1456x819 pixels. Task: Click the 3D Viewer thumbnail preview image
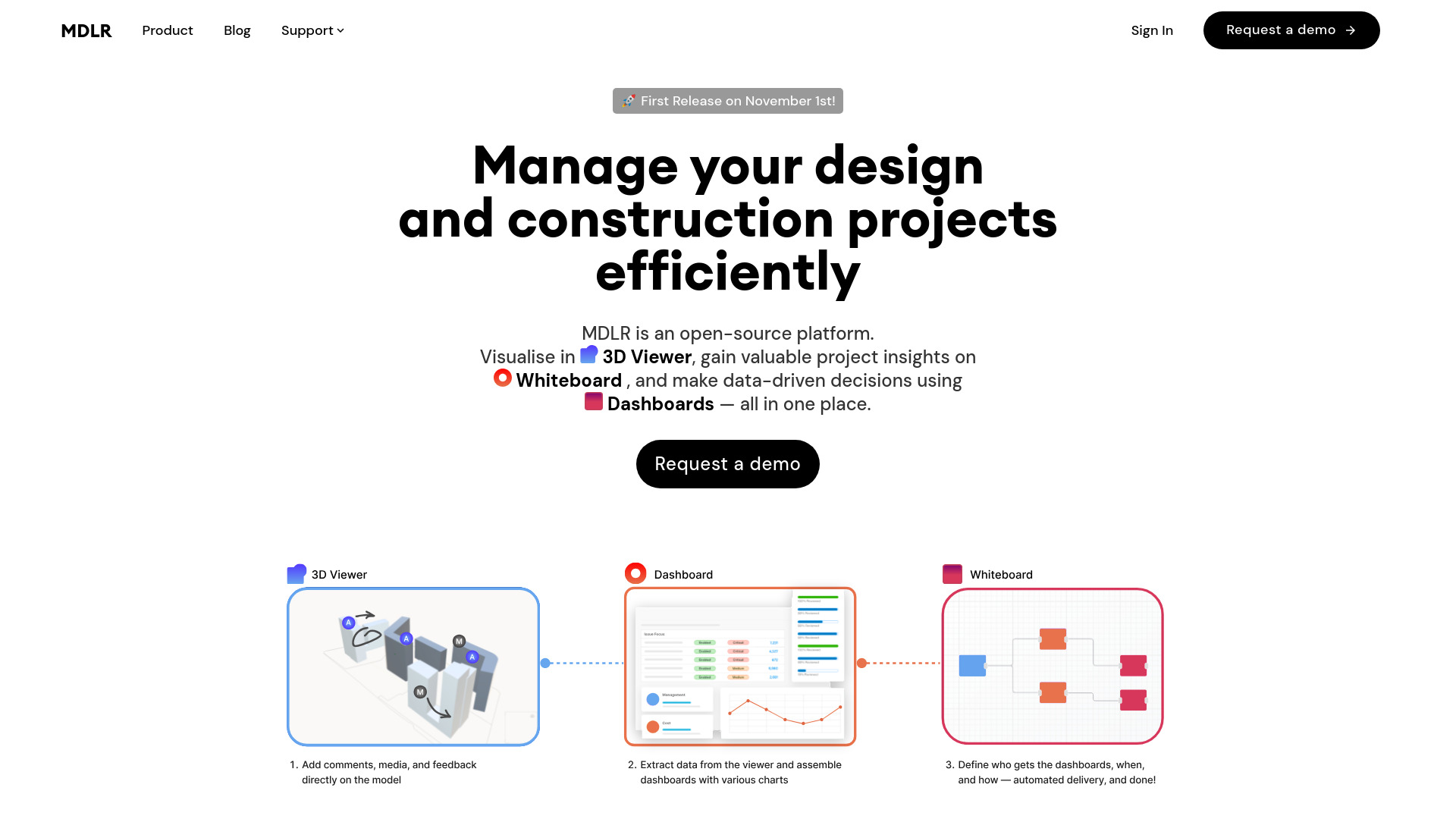[413, 666]
